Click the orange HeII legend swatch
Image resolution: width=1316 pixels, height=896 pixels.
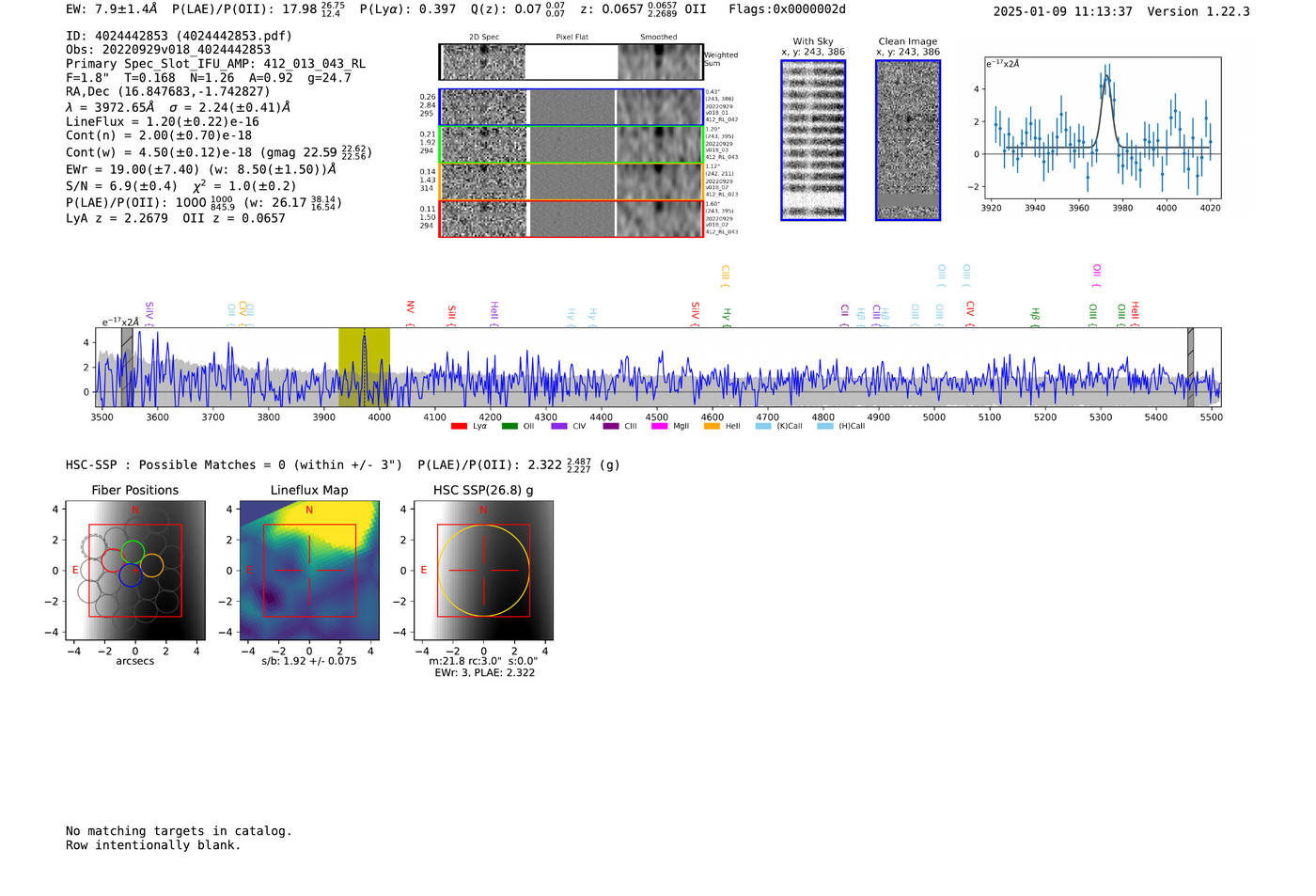click(712, 427)
